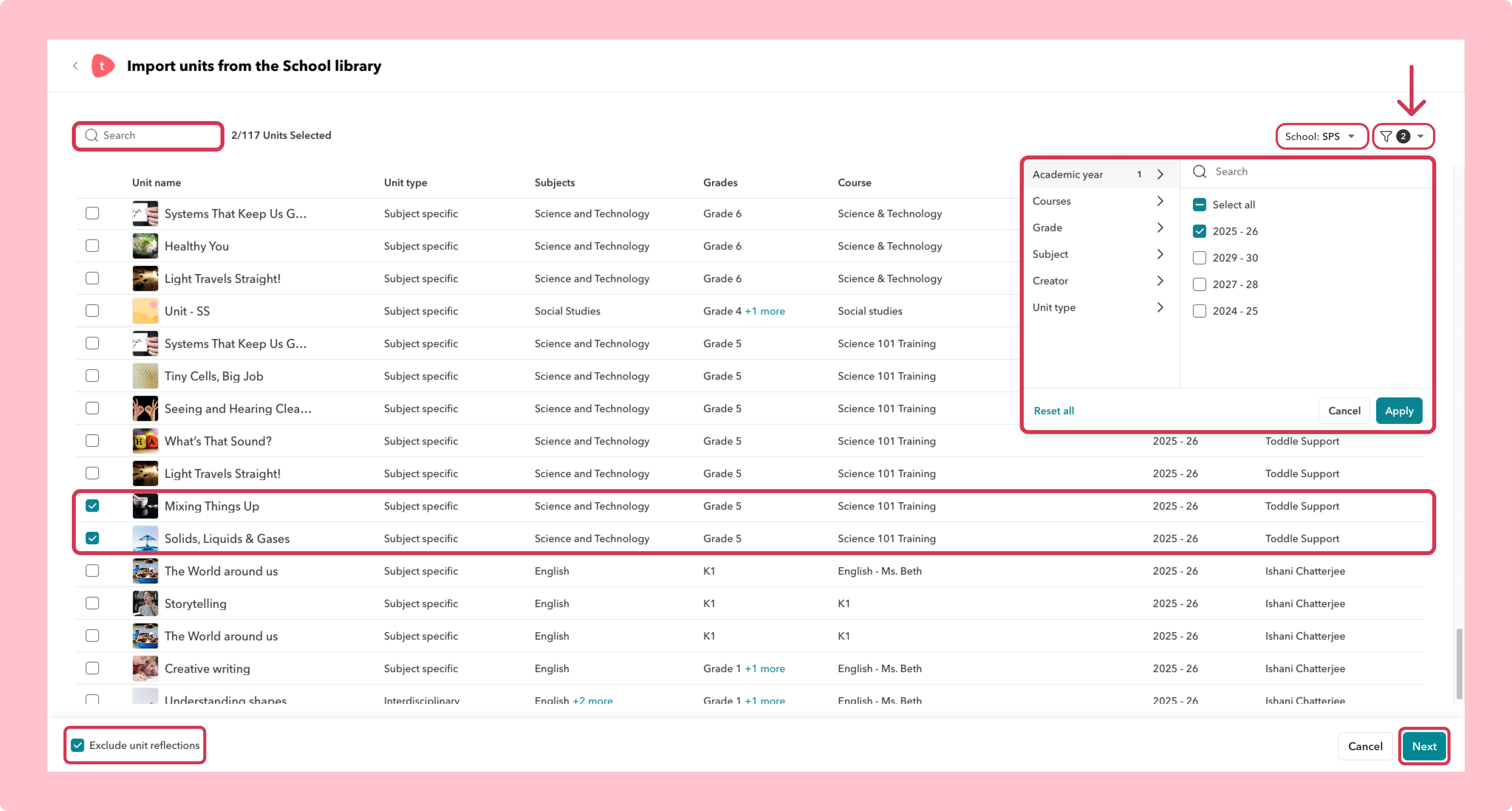Deselect the Solids, Liquids & Gases checkbox

(92, 539)
